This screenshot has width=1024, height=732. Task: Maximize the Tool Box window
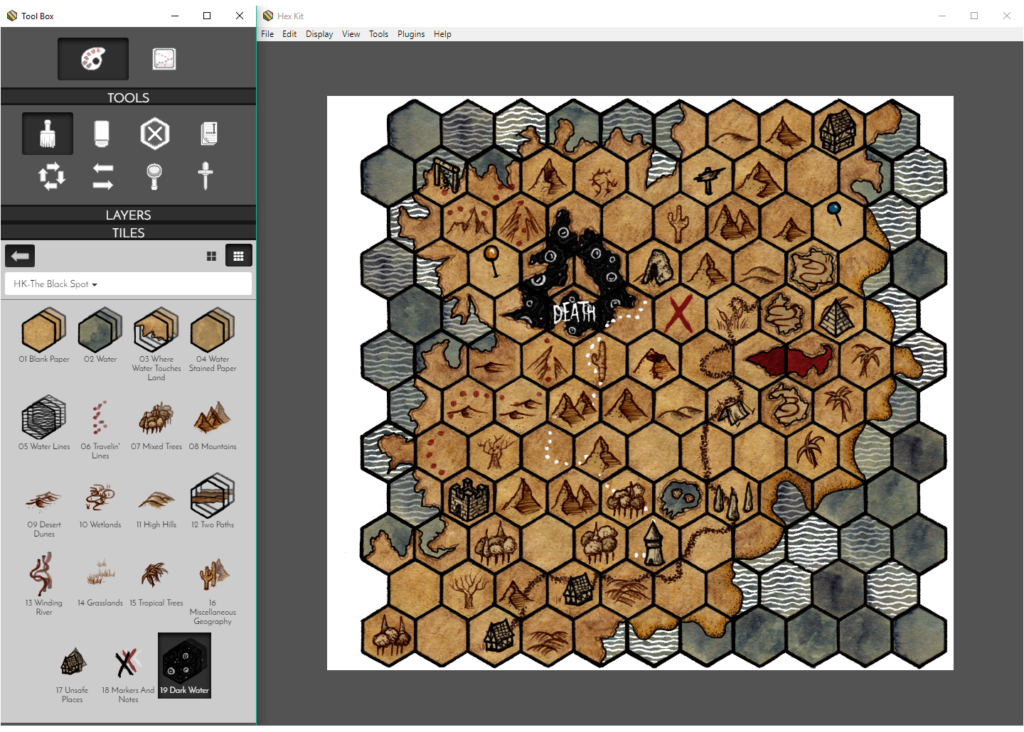click(206, 16)
